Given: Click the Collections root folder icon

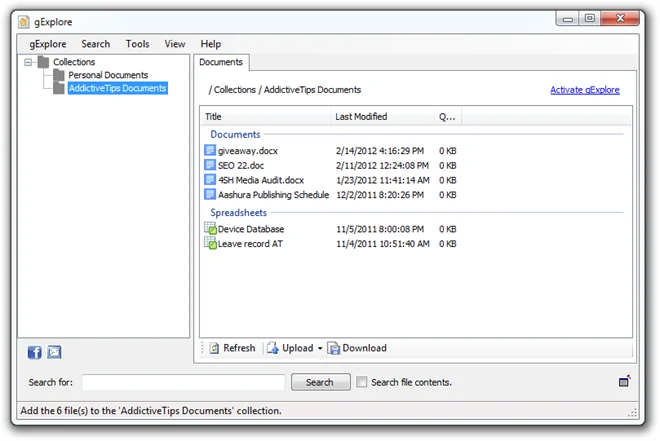Looking at the screenshot, I should pyautogui.click(x=43, y=62).
